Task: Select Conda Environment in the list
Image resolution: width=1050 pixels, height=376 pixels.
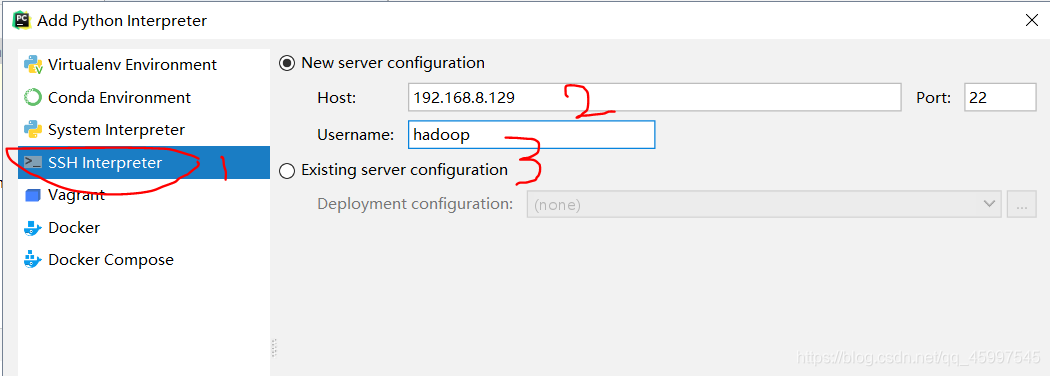Action: point(143,98)
